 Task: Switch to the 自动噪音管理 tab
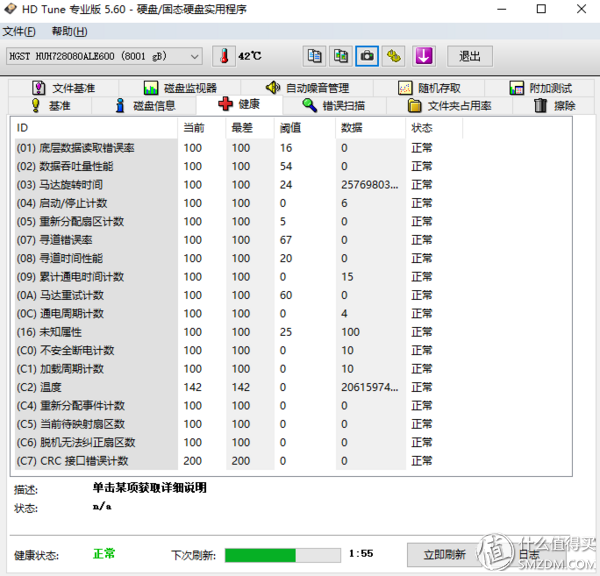307,88
